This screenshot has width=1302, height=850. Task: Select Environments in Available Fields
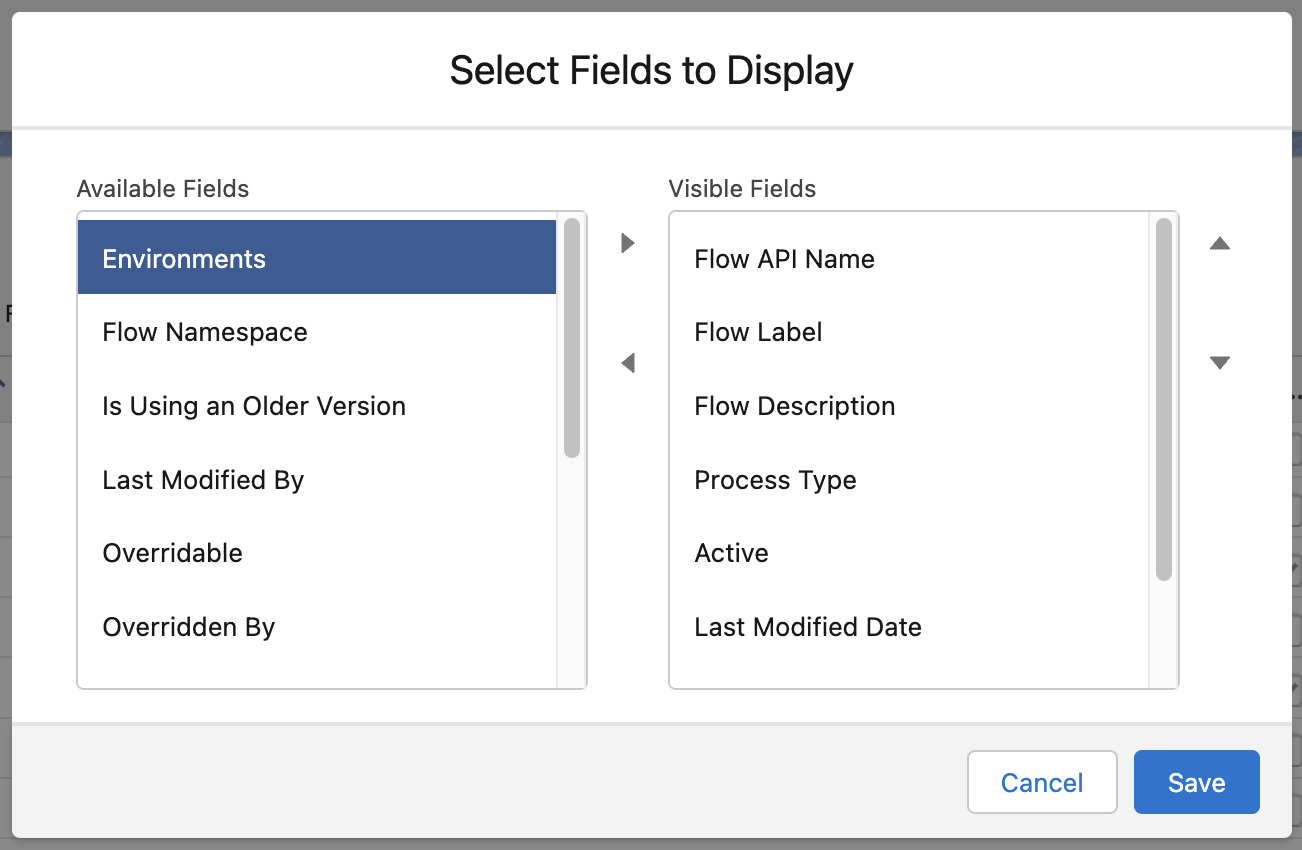pos(317,258)
